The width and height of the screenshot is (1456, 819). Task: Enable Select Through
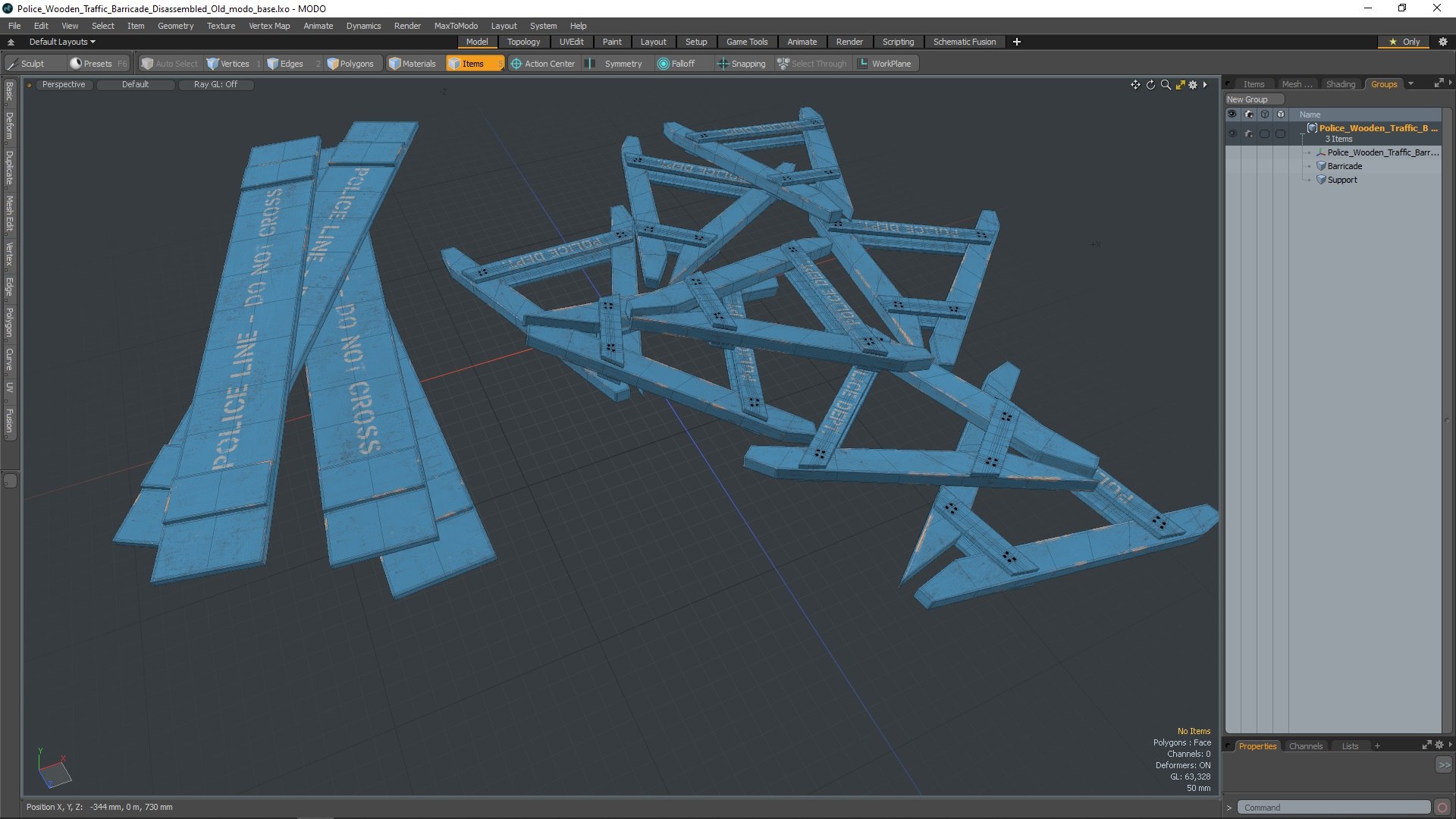812,64
